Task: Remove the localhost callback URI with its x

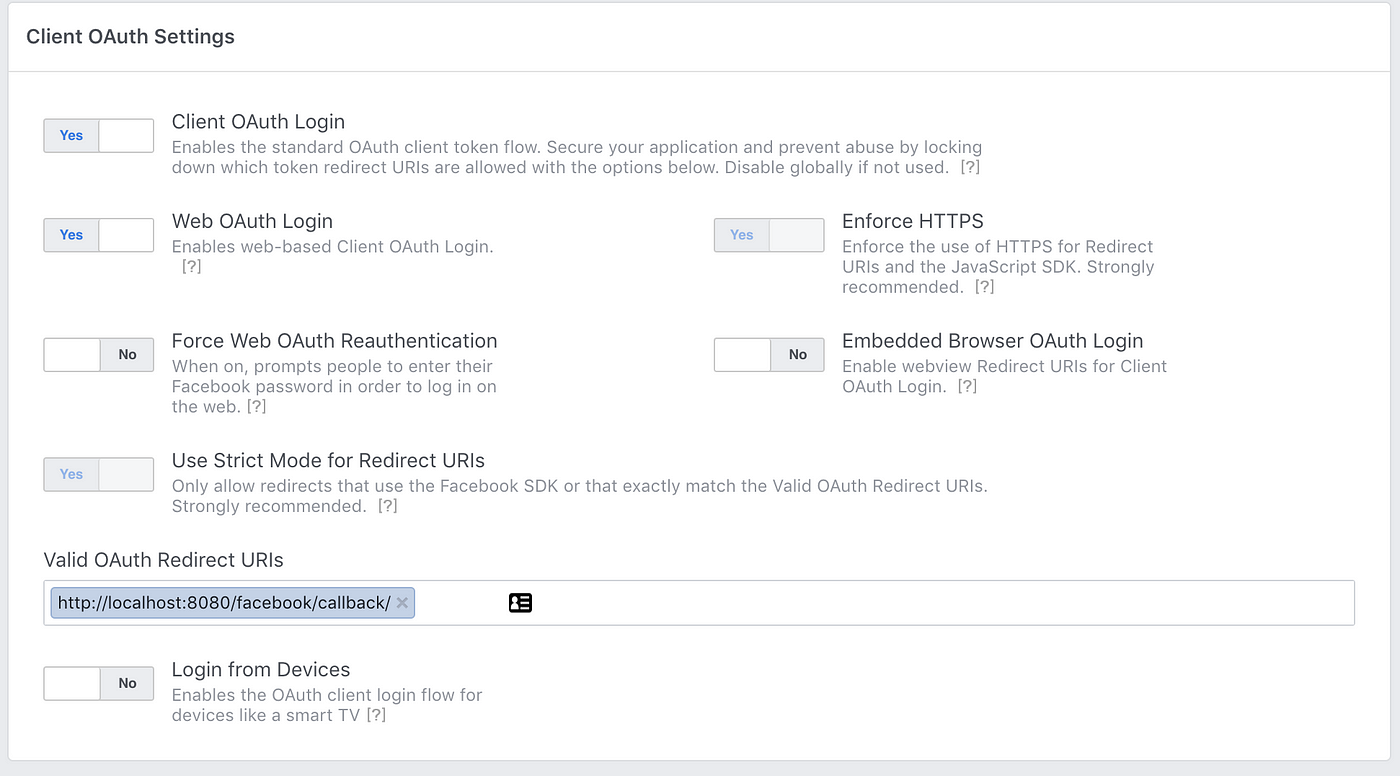Action: pos(402,602)
